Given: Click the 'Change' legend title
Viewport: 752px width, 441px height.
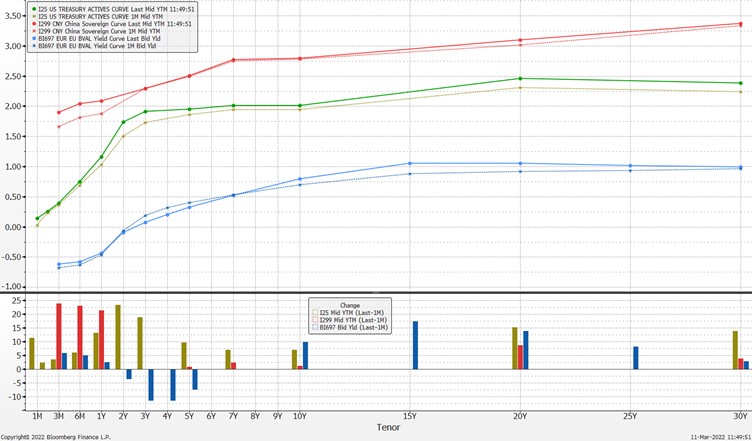Looking at the screenshot, I should tap(350, 305).
